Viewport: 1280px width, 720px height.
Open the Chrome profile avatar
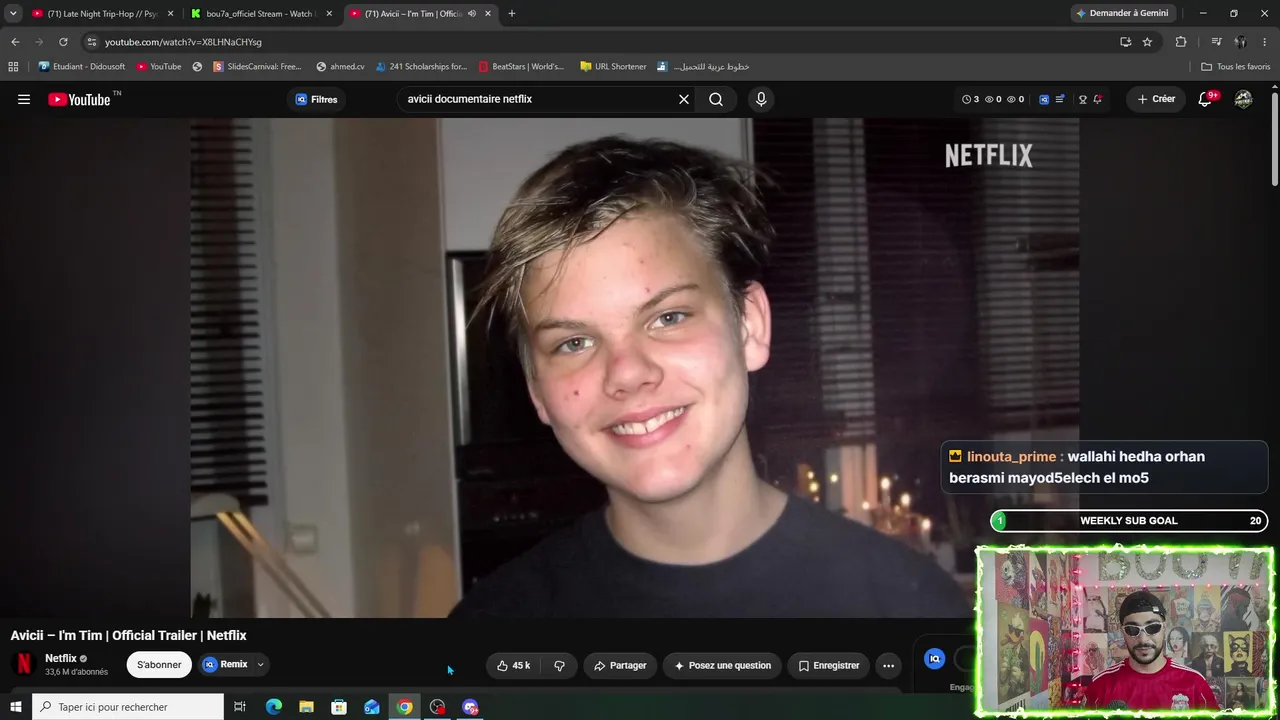click(x=1240, y=42)
